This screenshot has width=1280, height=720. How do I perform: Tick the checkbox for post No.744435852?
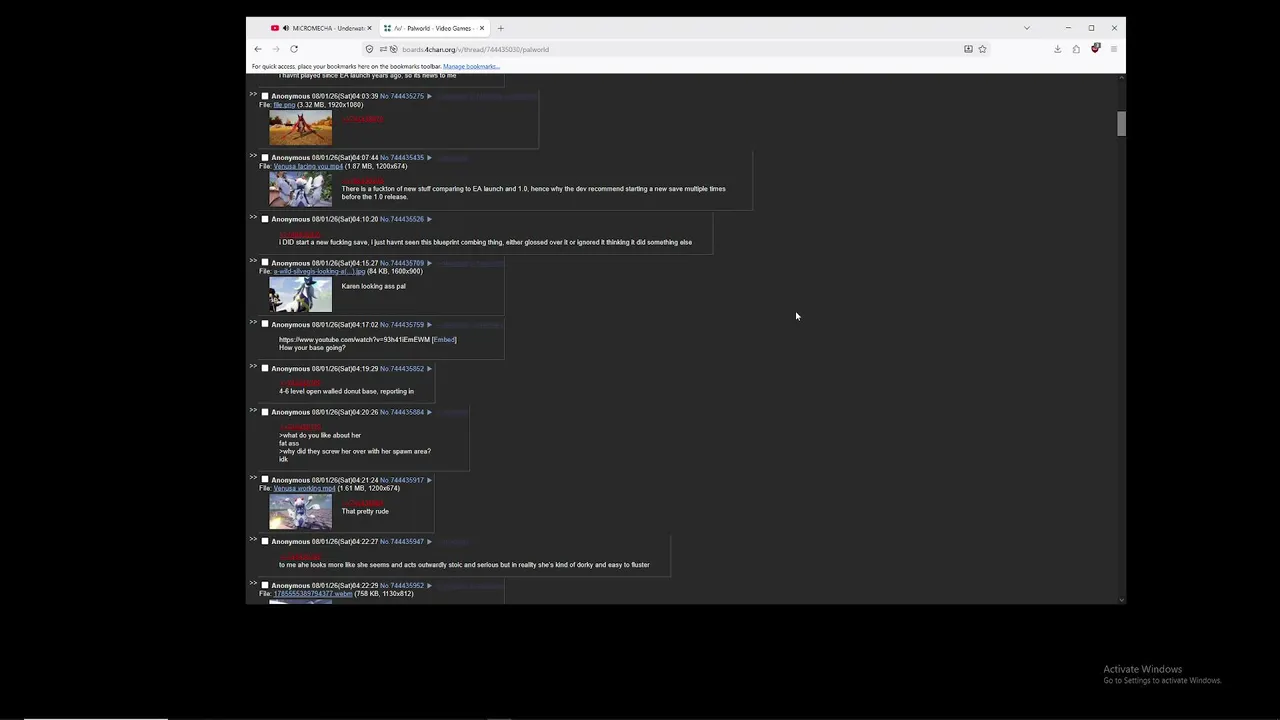point(265,369)
